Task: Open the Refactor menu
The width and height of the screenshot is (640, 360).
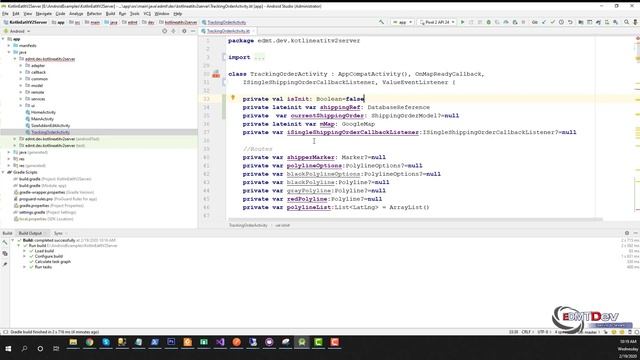Action: pos(94,13)
